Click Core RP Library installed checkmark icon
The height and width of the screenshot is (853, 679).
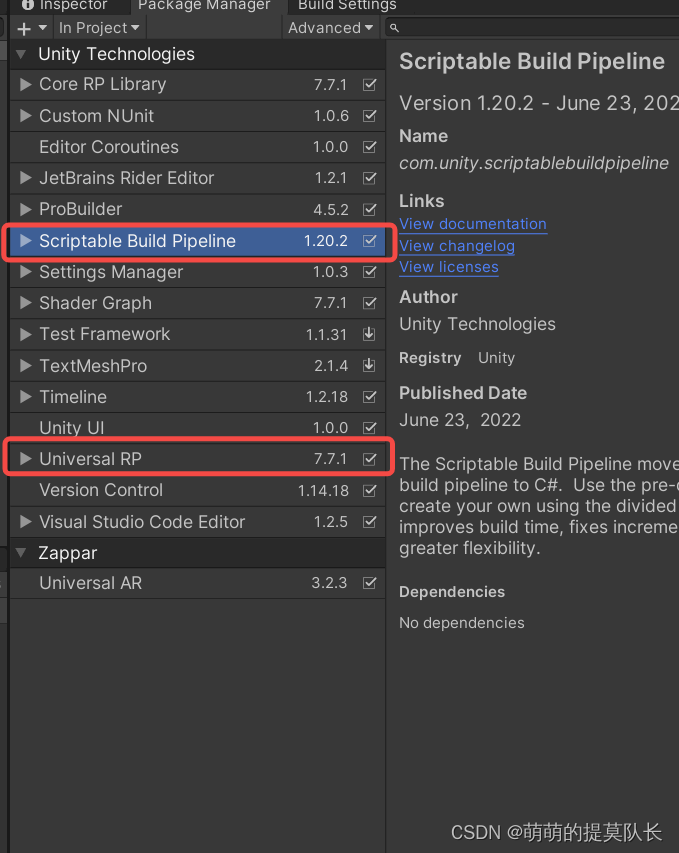(x=369, y=84)
